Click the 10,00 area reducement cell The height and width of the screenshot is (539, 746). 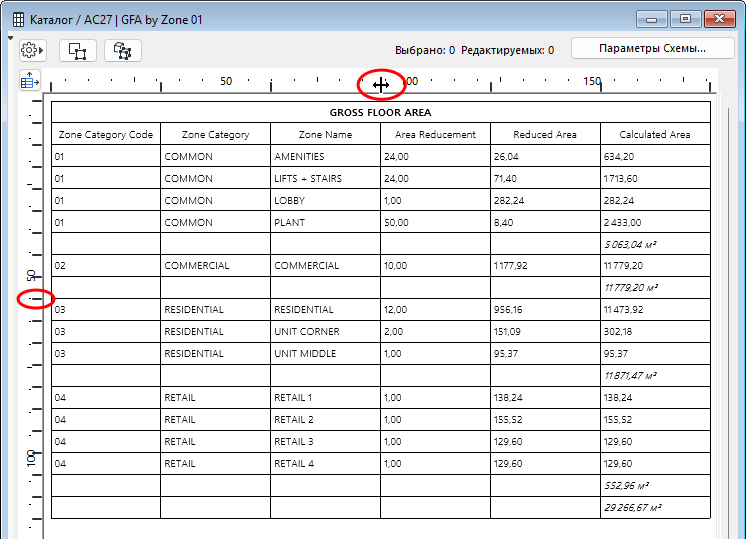coord(435,265)
